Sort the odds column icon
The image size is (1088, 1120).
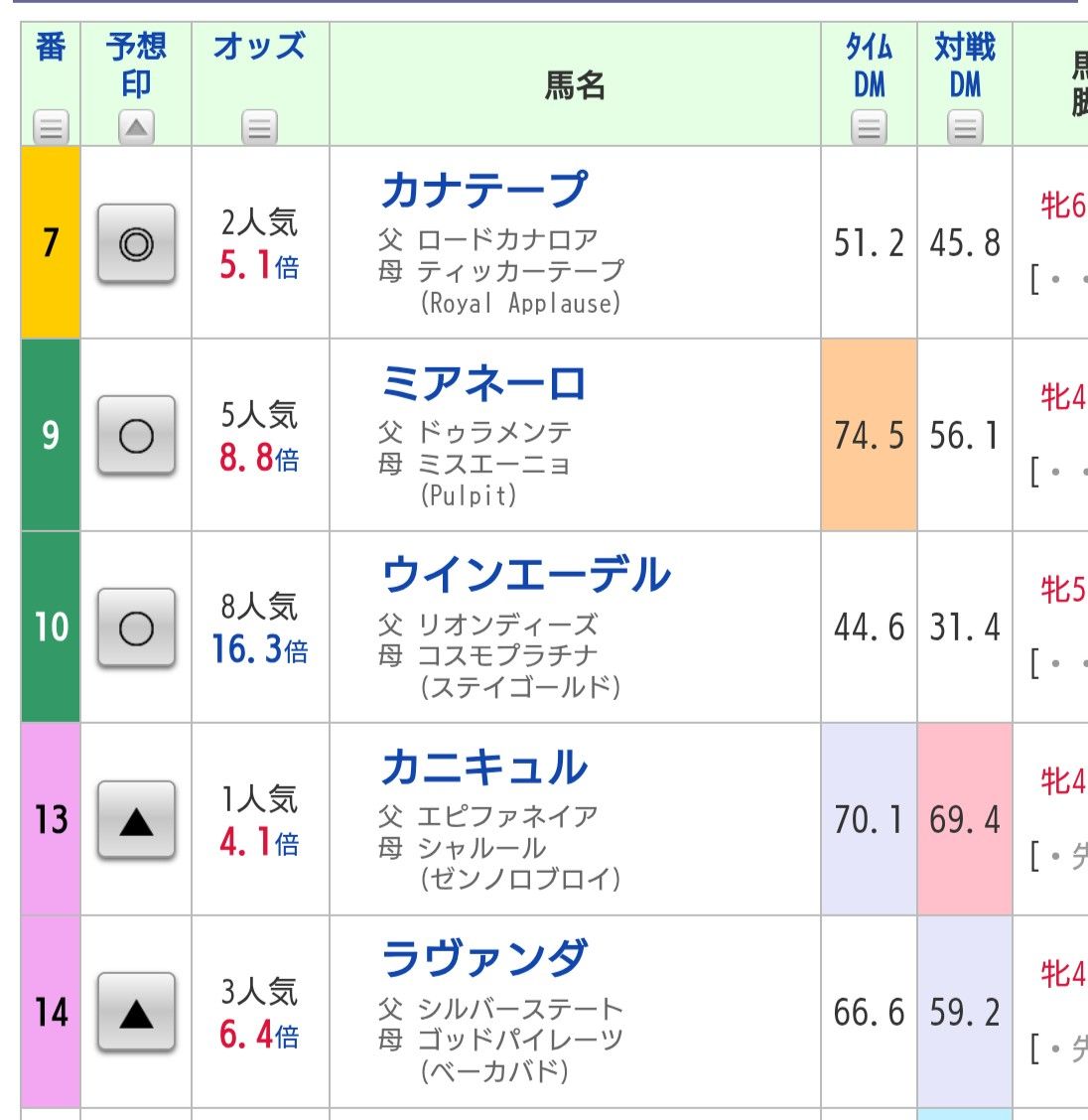coord(259,128)
